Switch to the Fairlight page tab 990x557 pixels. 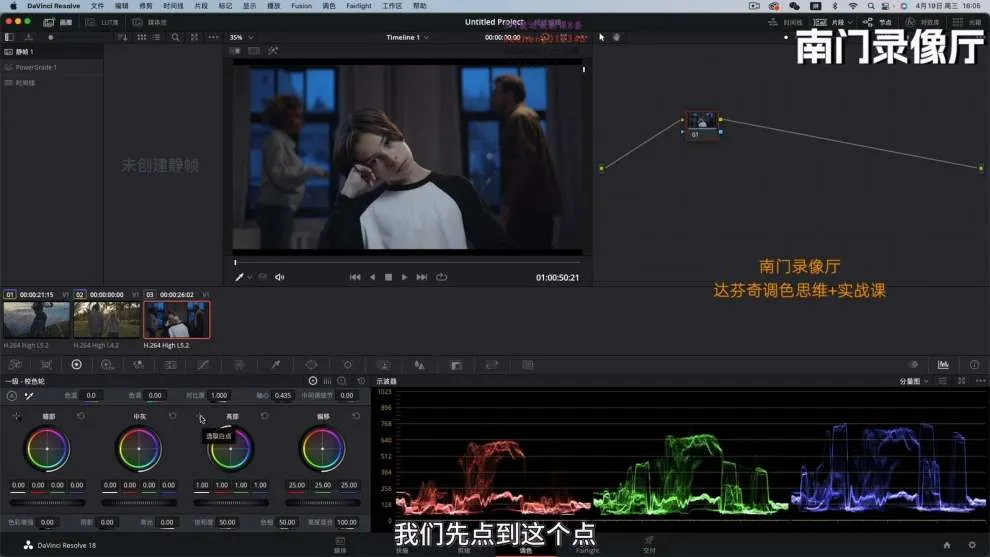[x=587, y=545]
